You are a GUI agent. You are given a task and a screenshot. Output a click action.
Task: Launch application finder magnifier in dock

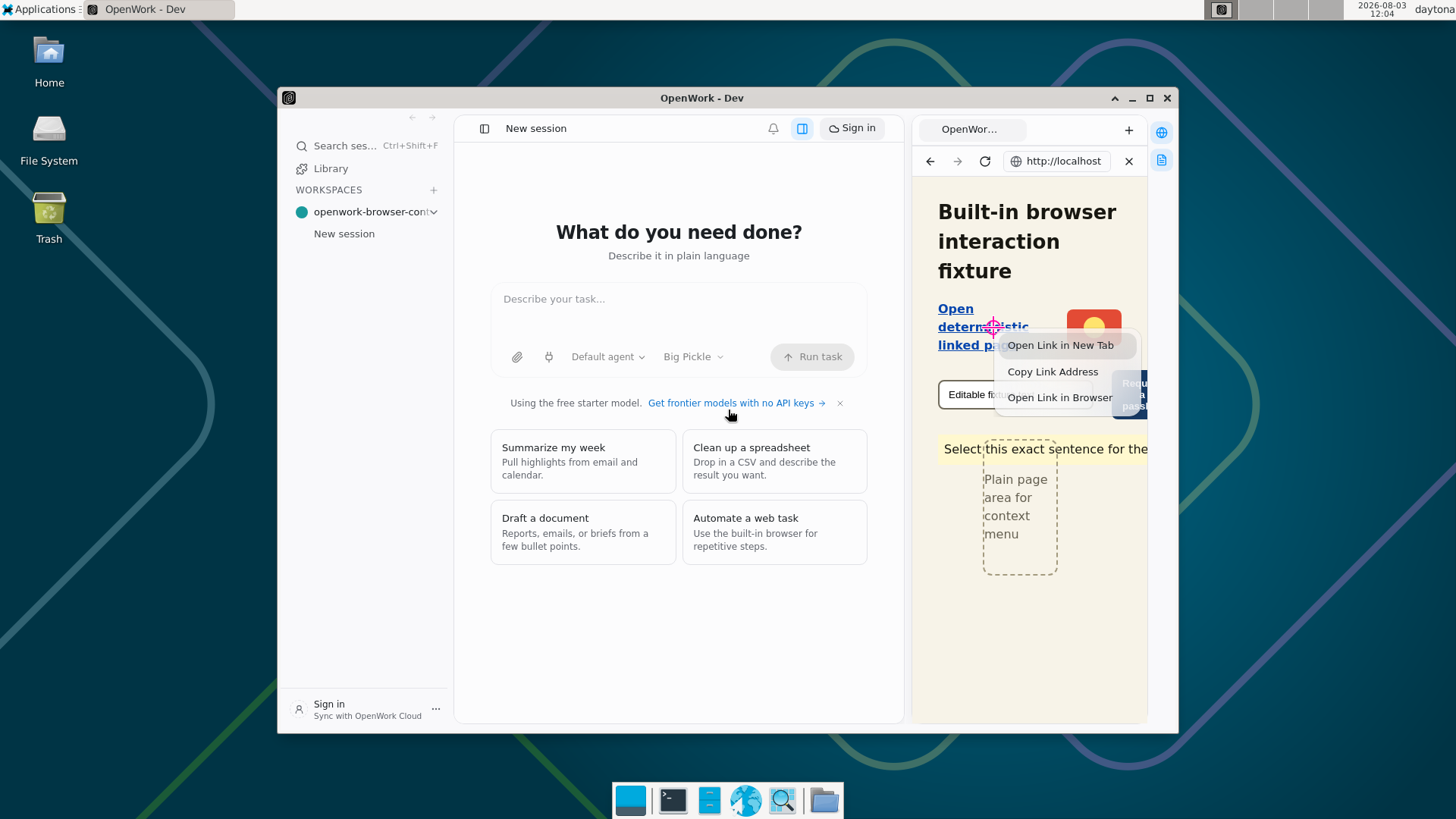click(x=782, y=801)
